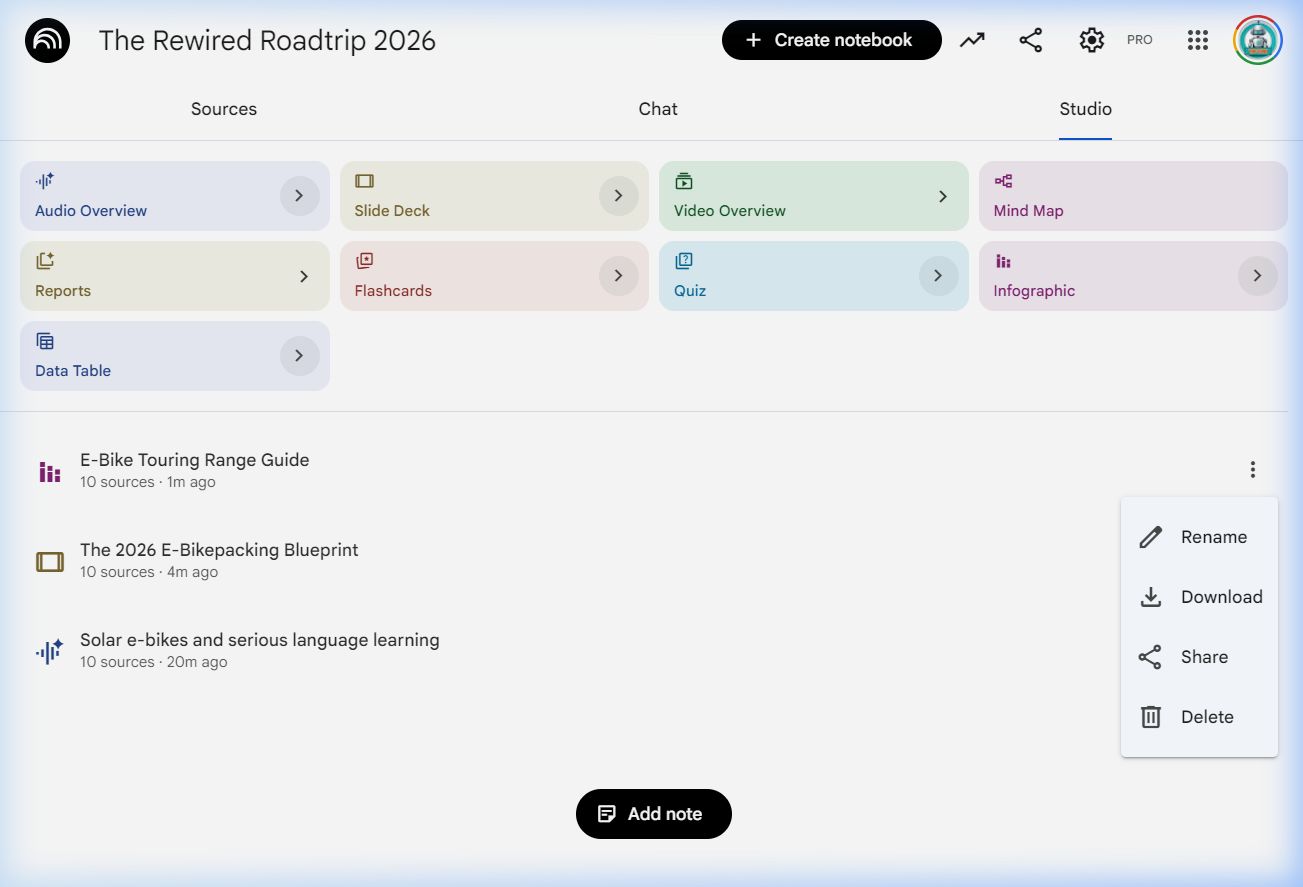Image resolution: width=1303 pixels, height=887 pixels.
Task: Select the Mind Map tile
Action: click(x=1132, y=196)
